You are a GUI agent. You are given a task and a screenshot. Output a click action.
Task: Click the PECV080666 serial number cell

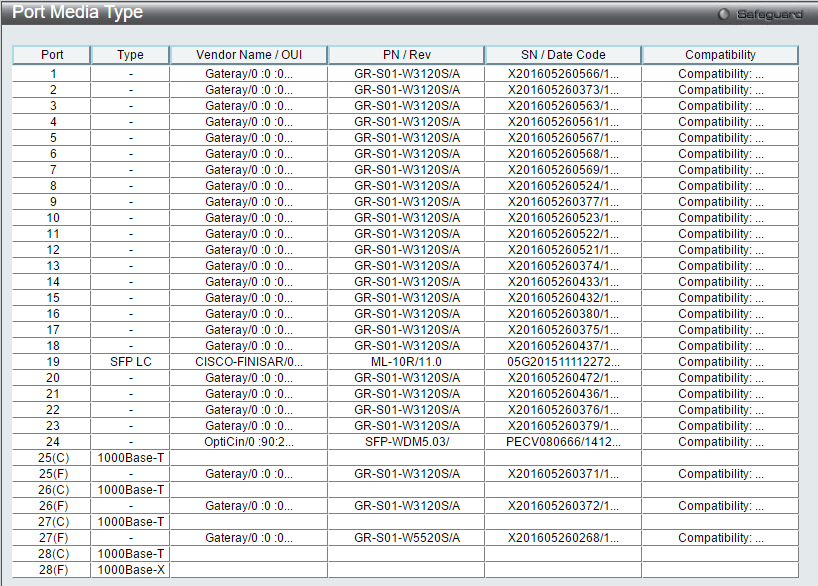(563, 442)
